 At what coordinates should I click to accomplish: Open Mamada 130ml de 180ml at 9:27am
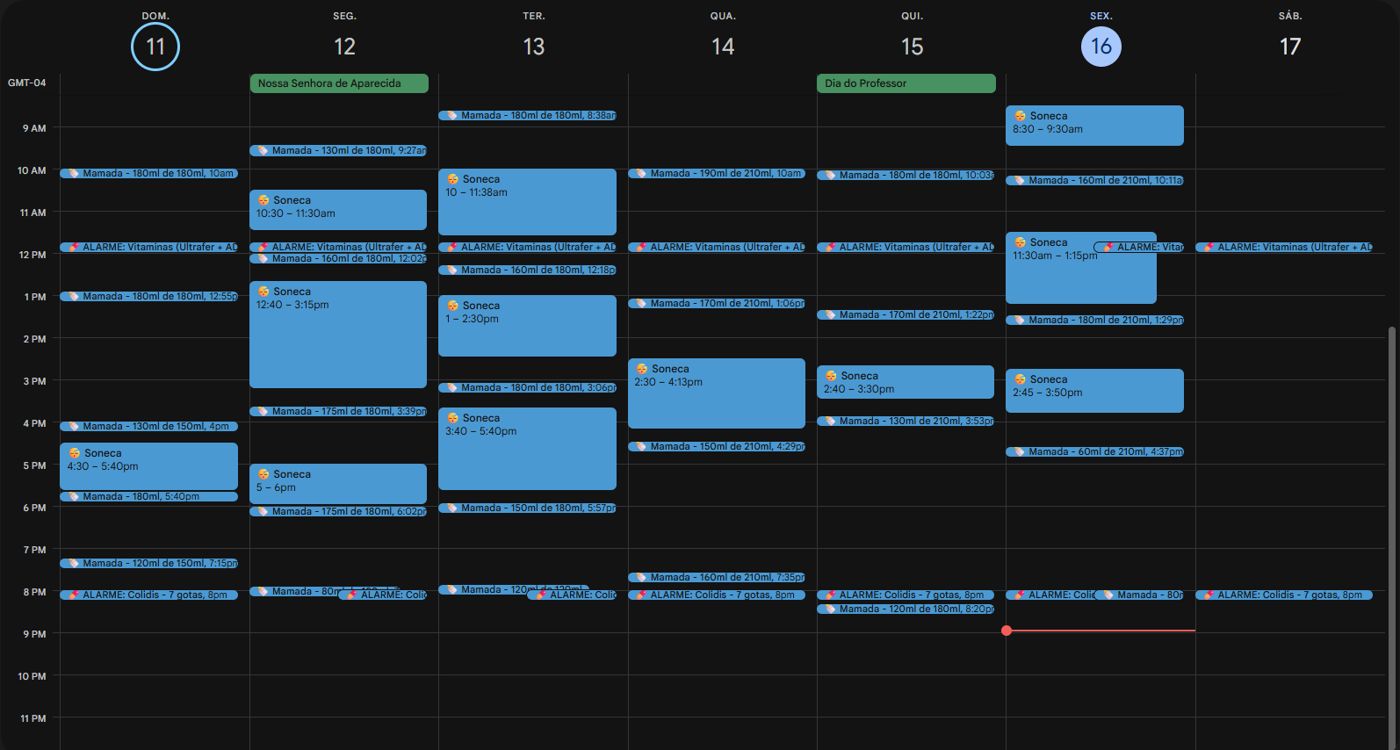point(338,151)
